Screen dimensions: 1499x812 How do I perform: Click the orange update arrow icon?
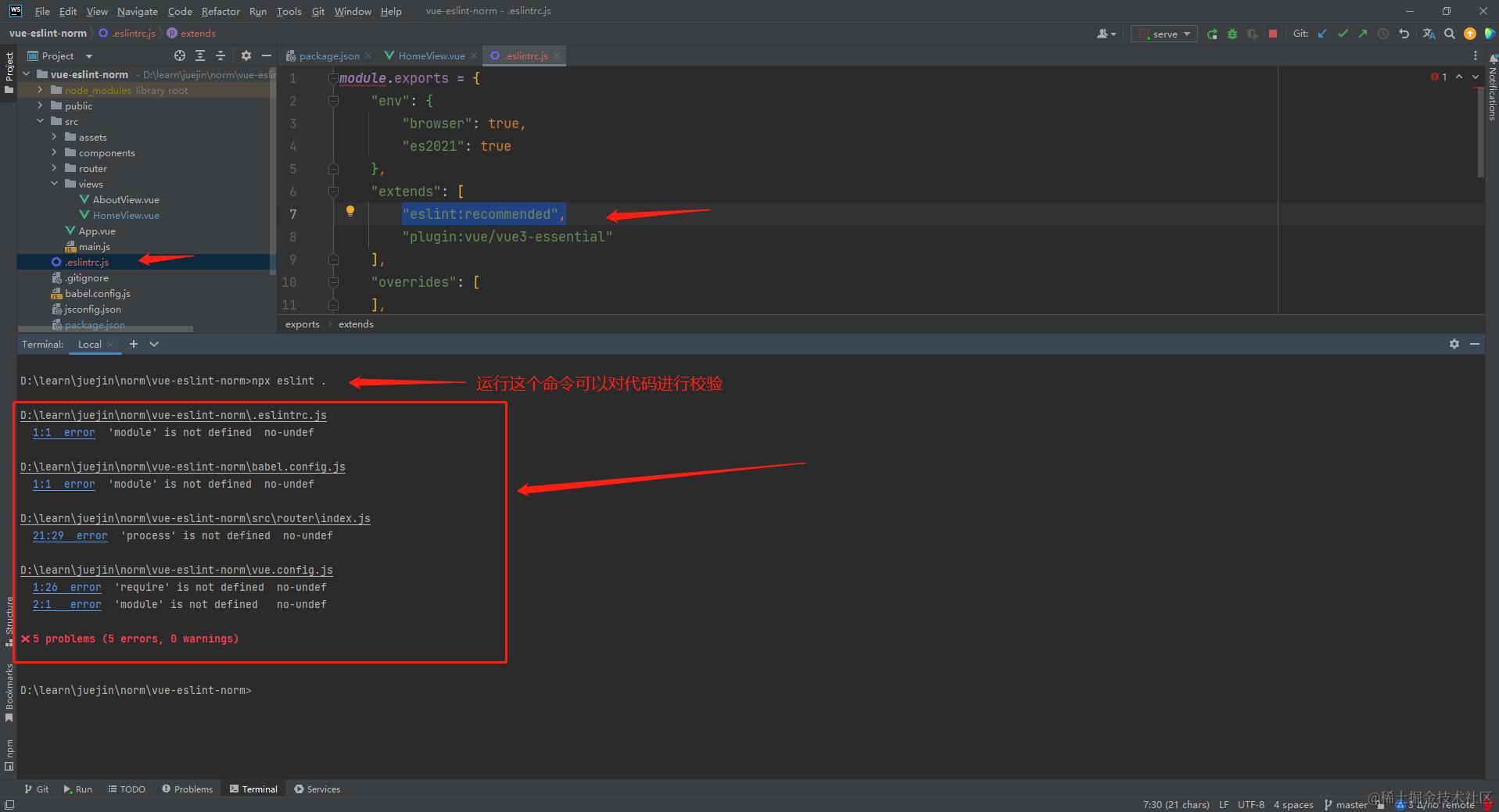(1470, 34)
